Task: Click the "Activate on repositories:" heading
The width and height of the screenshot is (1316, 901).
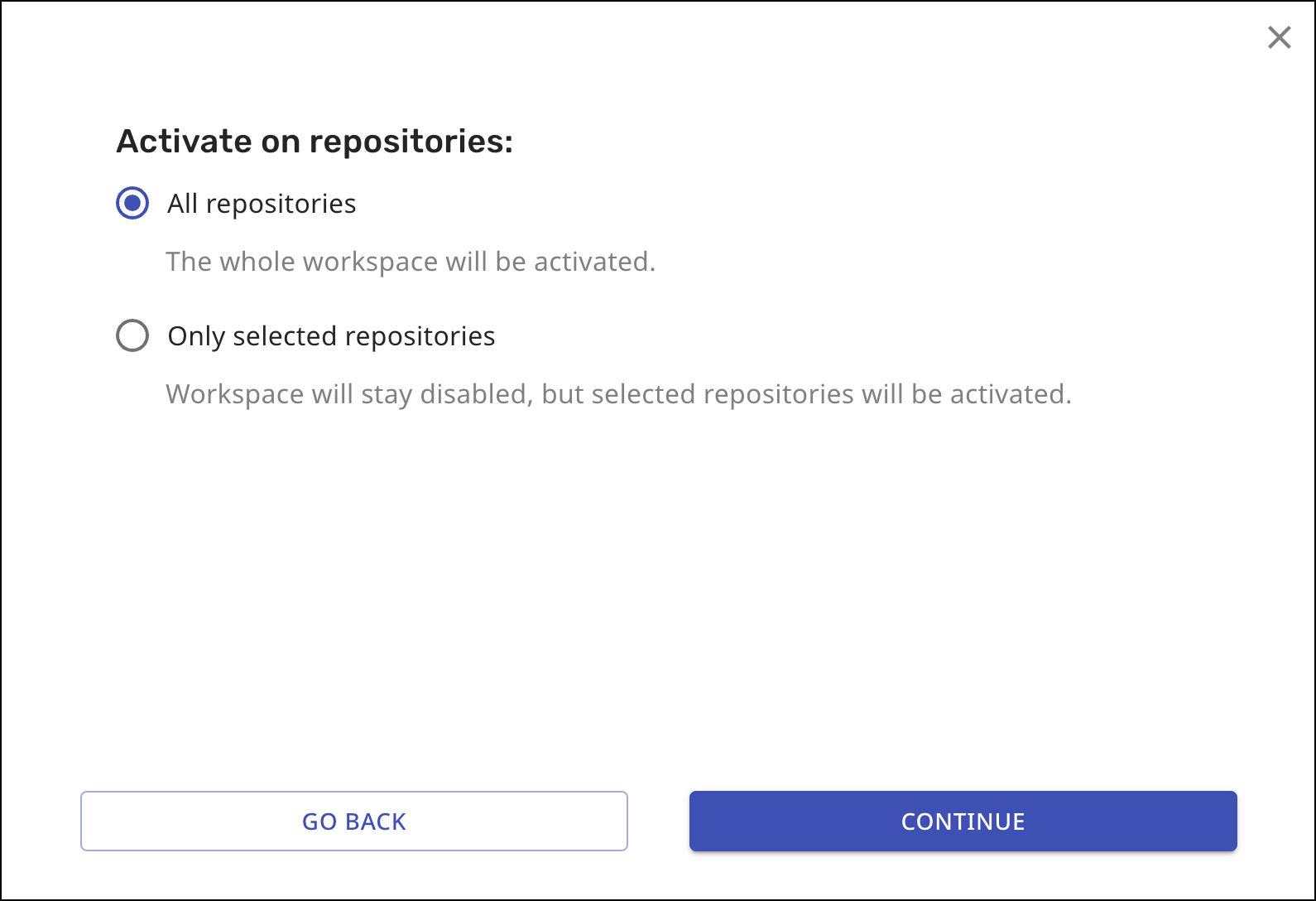Action: pos(315,141)
